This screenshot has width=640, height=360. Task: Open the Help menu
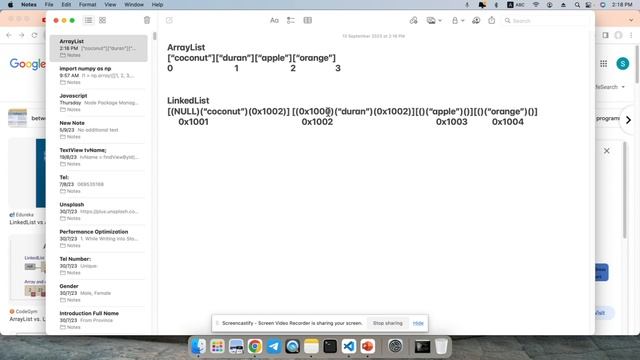157,4
